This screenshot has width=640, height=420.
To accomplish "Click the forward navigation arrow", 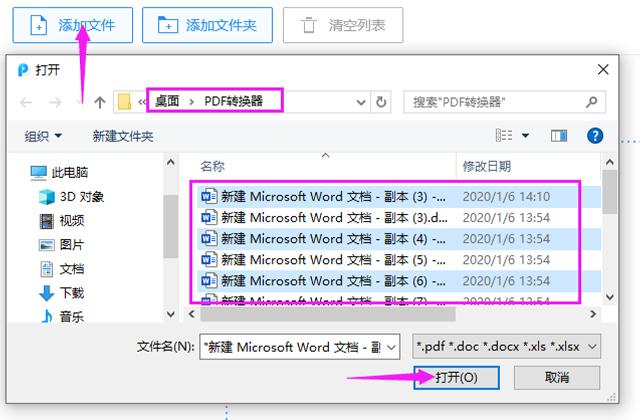I will (55, 102).
